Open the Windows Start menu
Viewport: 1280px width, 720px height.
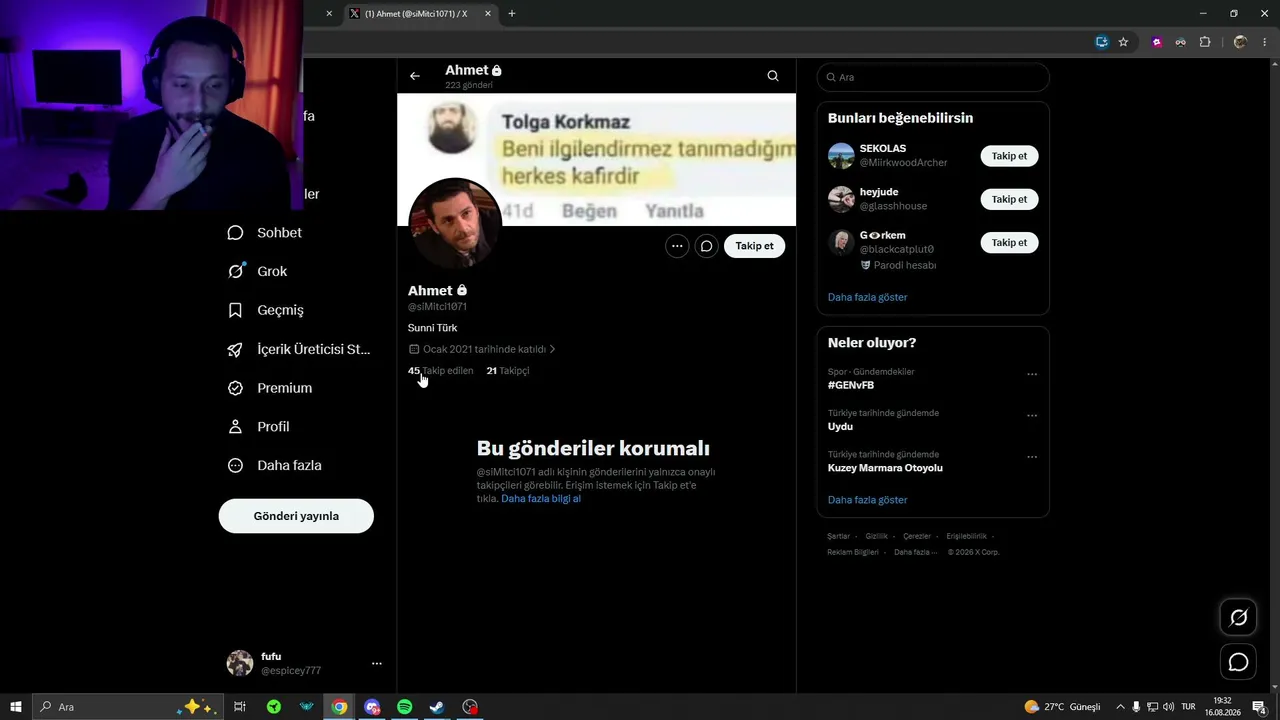point(16,707)
